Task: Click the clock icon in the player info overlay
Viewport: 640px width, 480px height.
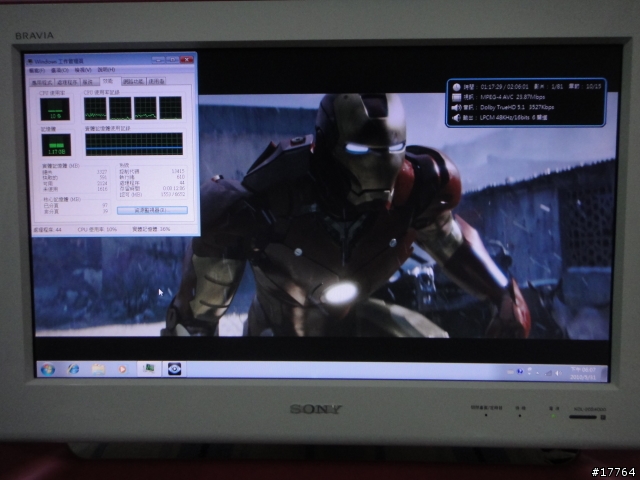Action: tap(456, 87)
